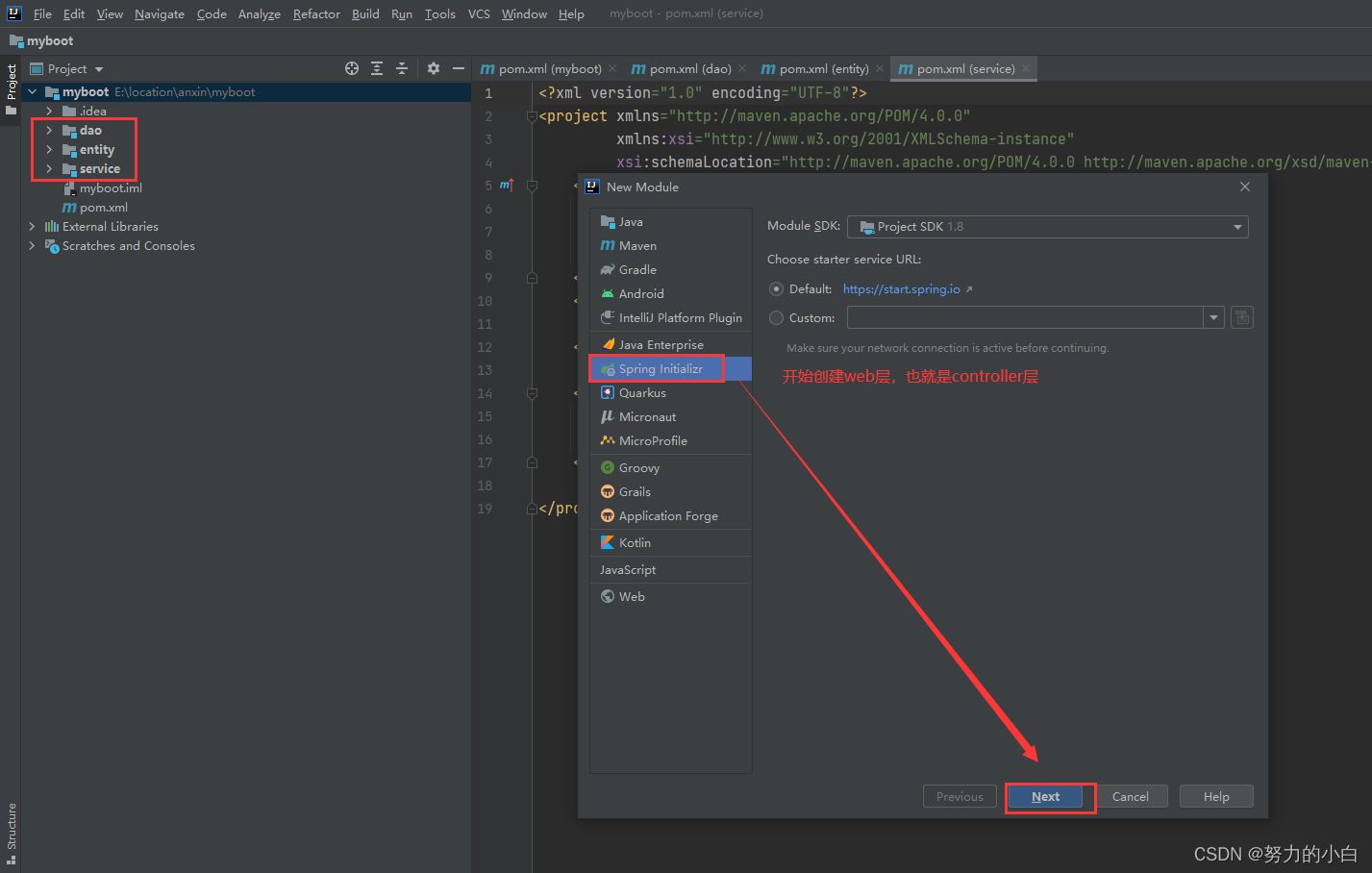Image resolution: width=1372 pixels, height=873 pixels.
Task: Open the Structure tool window
Action: [12, 833]
